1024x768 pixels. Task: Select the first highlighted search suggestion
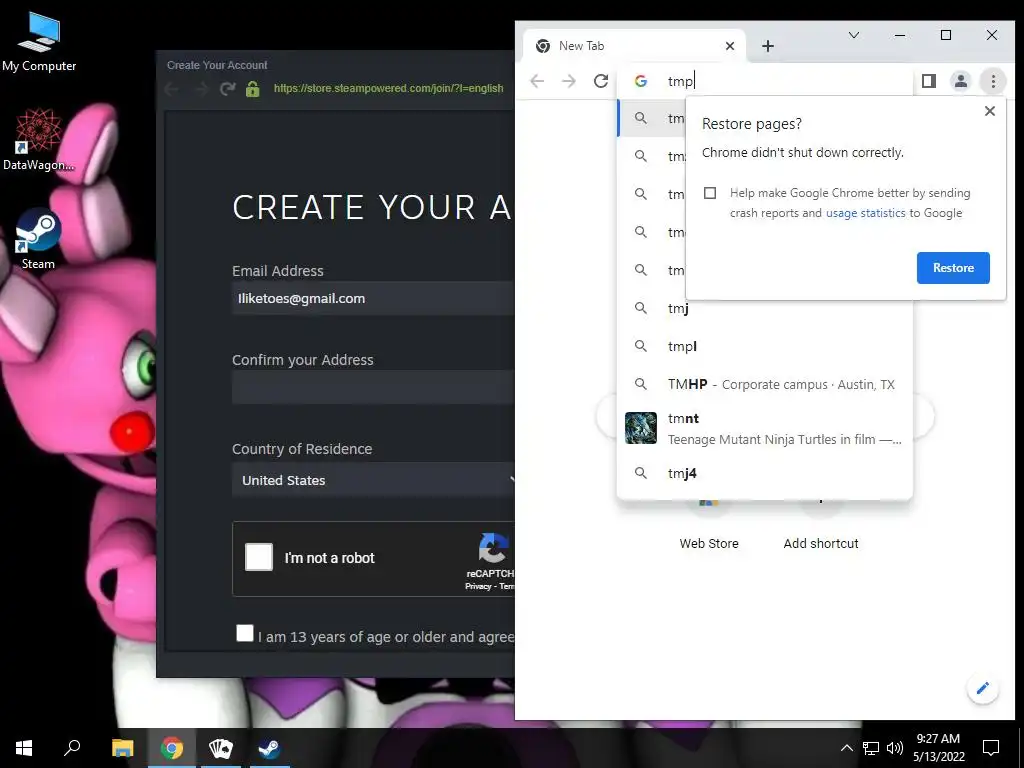click(x=652, y=118)
